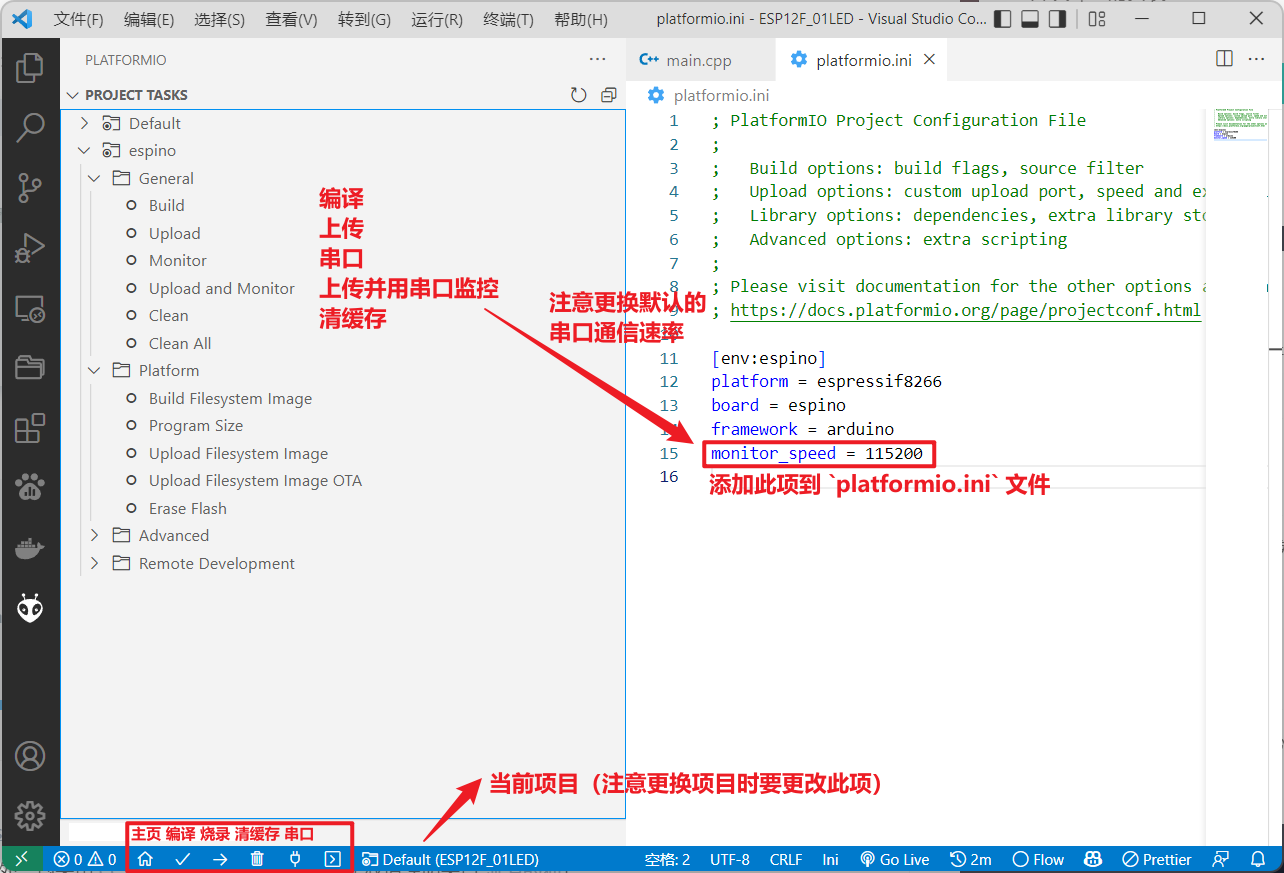Click the feedback icon in status bar

[1221, 859]
